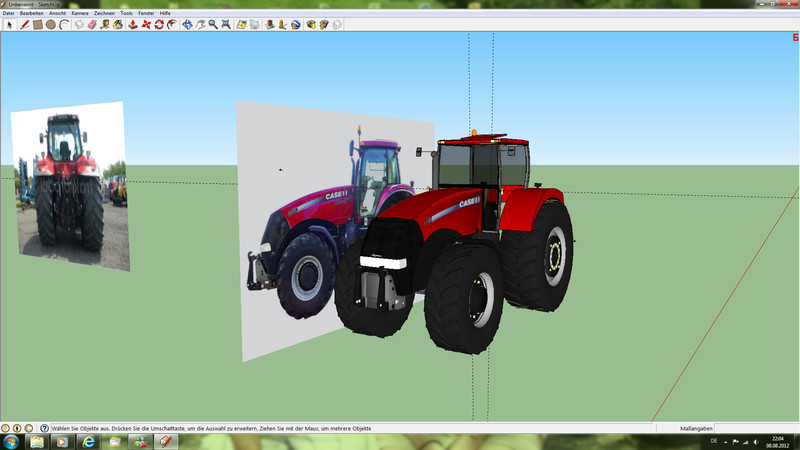Viewport: 800px width, 450px height.
Task: Click the greyed Toggle Terrain icon
Action: pyautogui.click(x=254, y=24)
